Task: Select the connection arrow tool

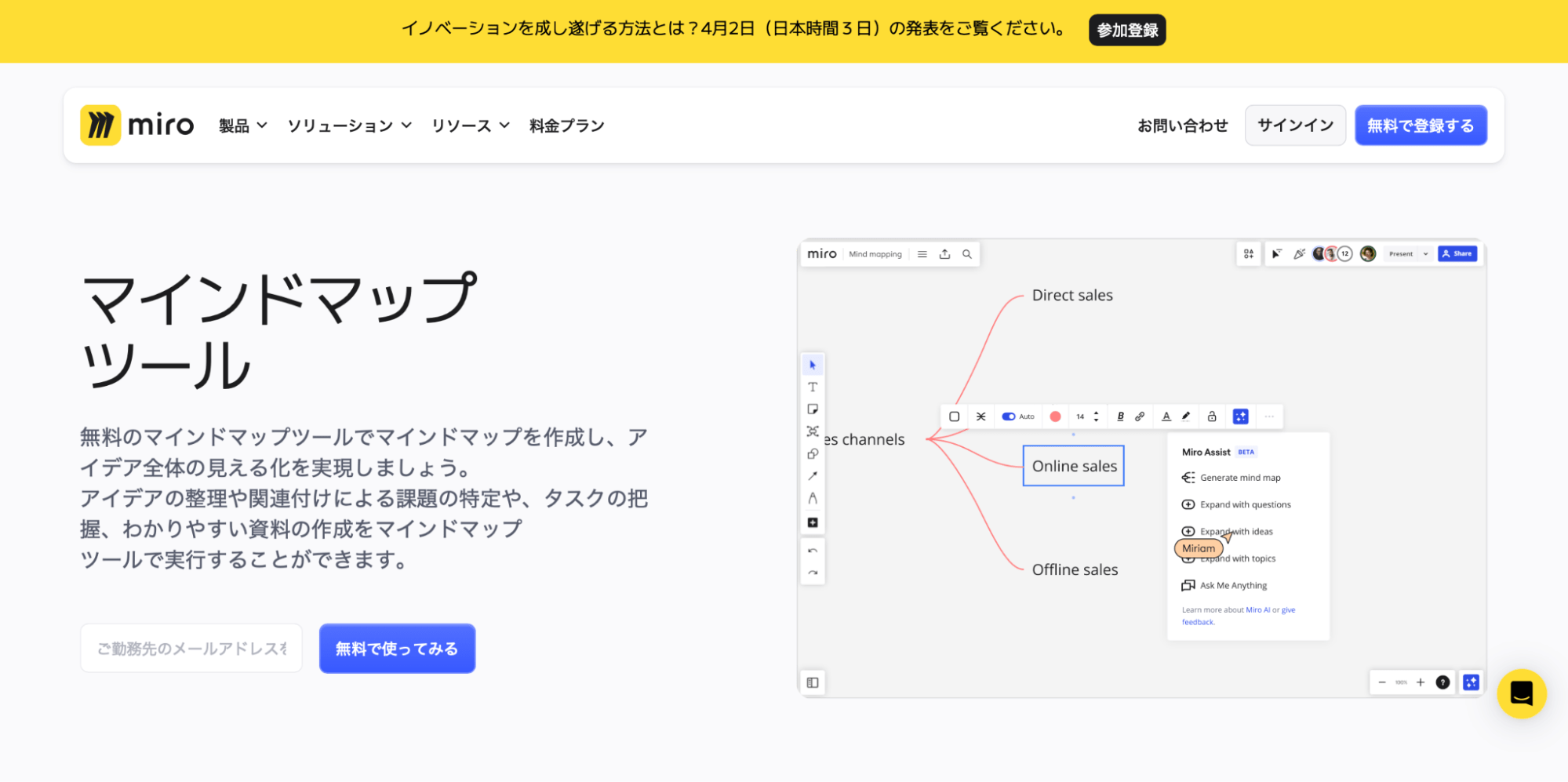Action: (x=813, y=475)
